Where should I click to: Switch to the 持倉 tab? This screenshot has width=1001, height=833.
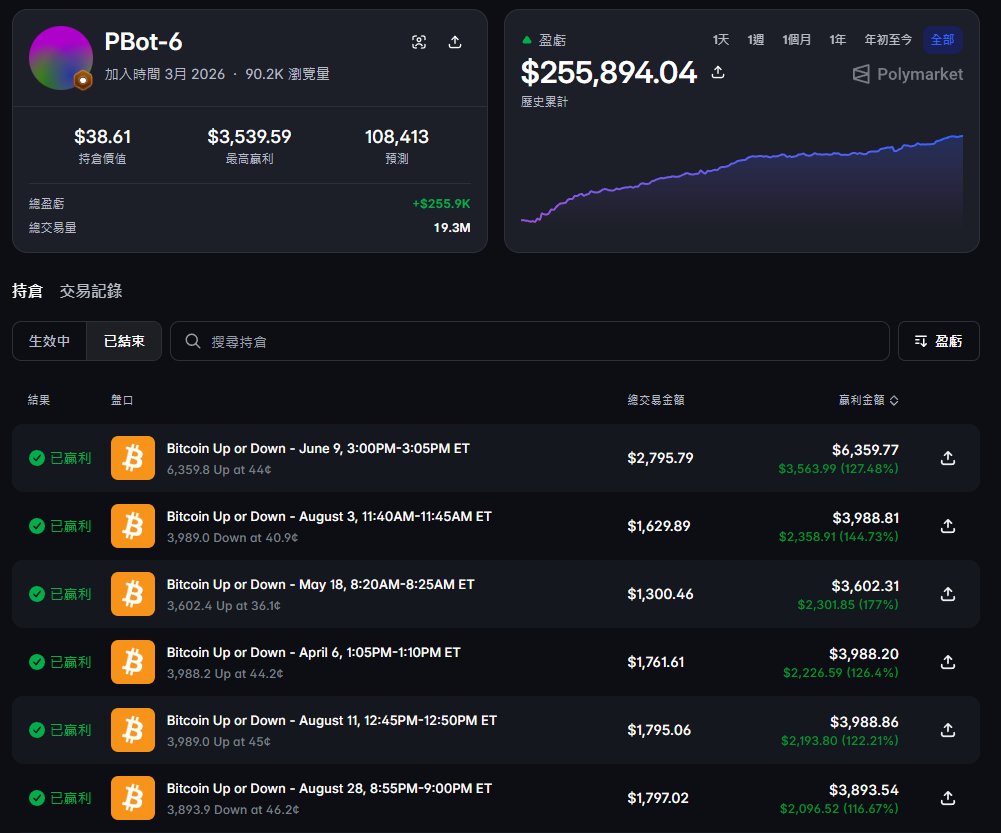click(27, 291)
